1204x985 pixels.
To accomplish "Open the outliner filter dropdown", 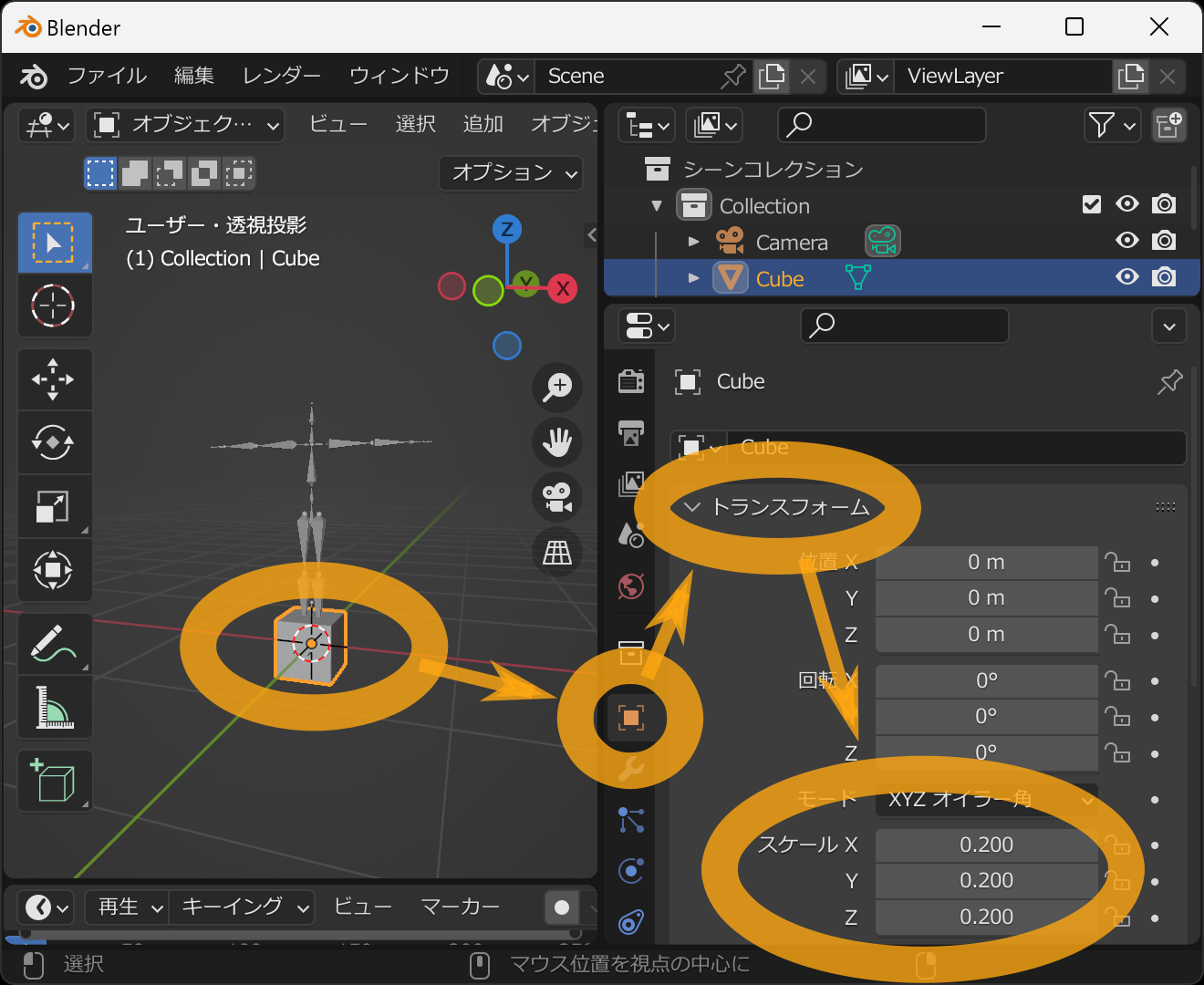I will pos(1113,125).
